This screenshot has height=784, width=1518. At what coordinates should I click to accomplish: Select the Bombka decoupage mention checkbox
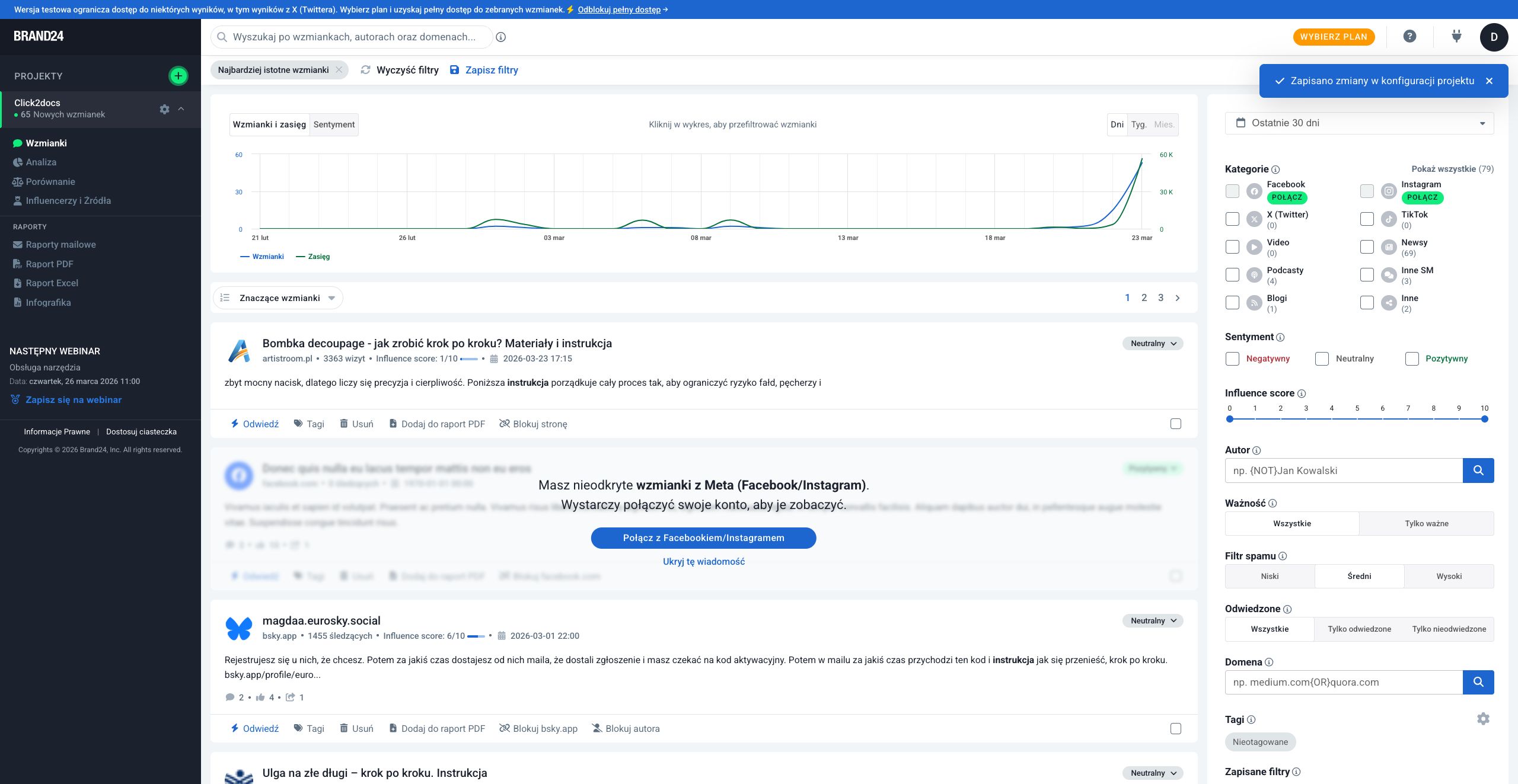[1176, 424]
